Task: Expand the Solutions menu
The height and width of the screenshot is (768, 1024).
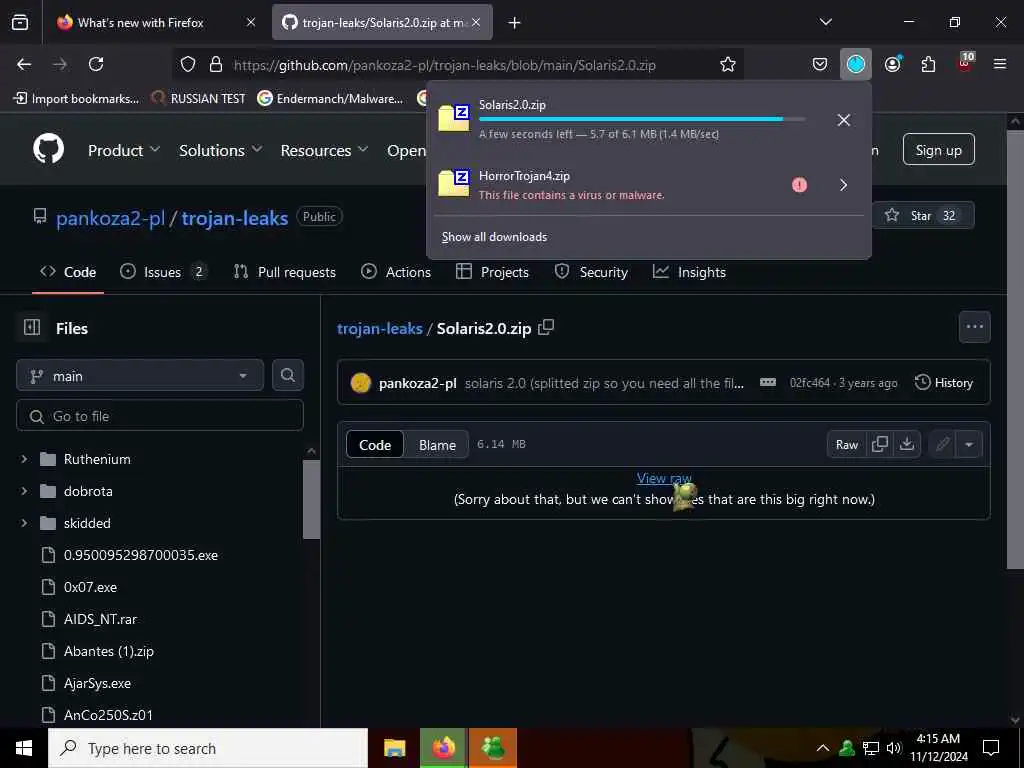Action: (221, 150)
